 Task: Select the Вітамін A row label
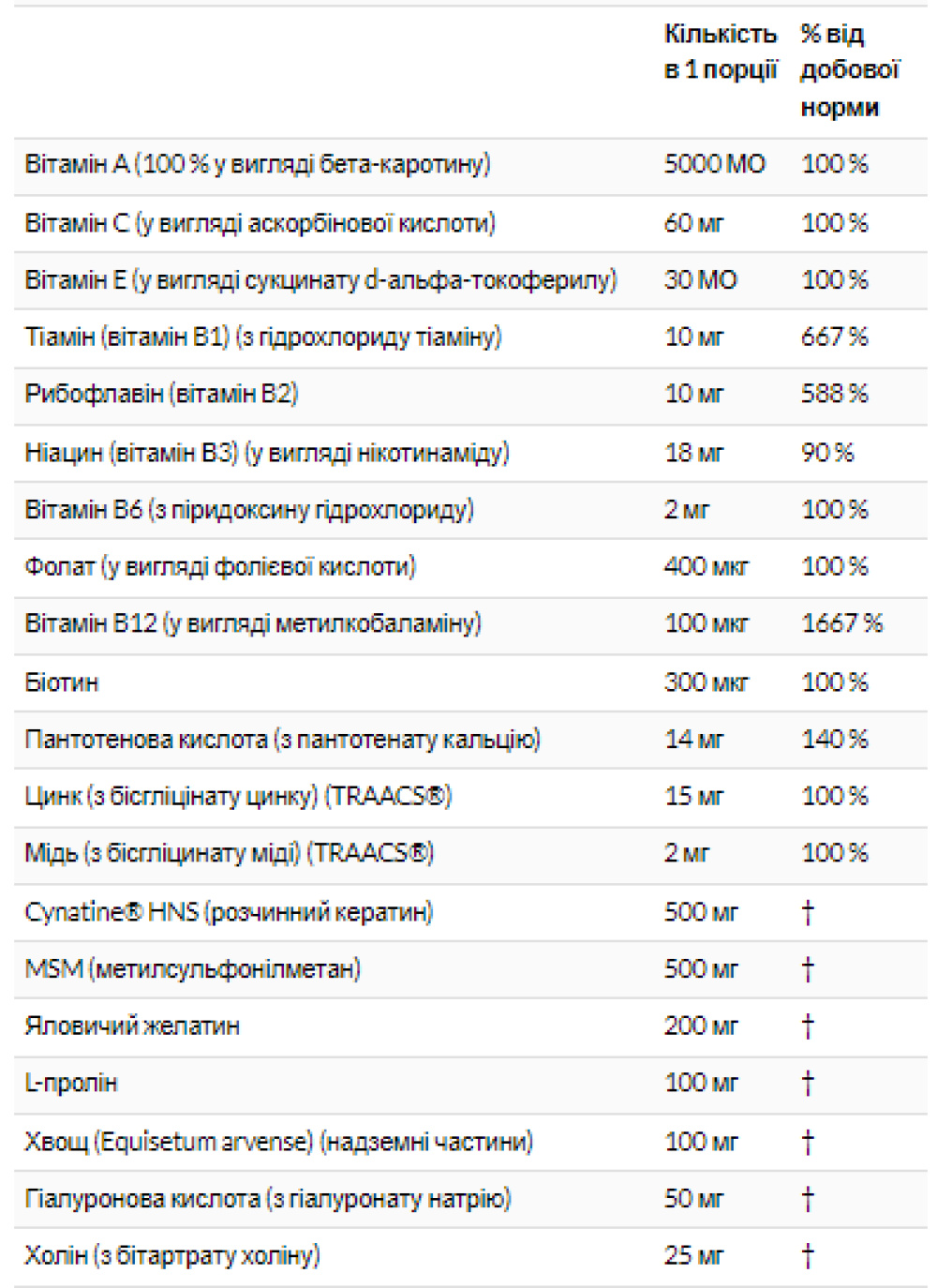pos(258,164)
